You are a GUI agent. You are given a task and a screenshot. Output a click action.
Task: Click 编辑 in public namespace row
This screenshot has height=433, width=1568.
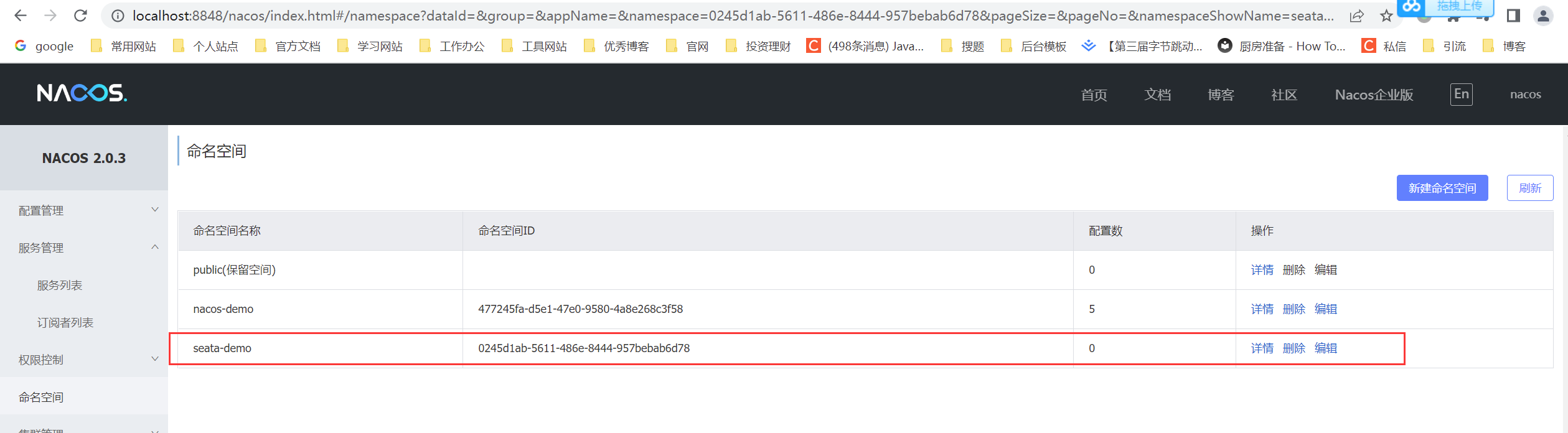click(x=1325, y=270)
